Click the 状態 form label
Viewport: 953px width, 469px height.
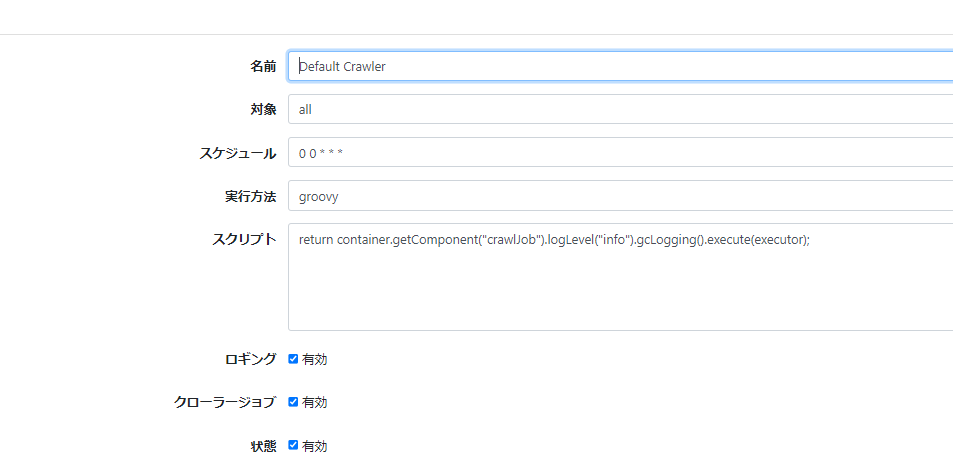[x=262, y=446]
